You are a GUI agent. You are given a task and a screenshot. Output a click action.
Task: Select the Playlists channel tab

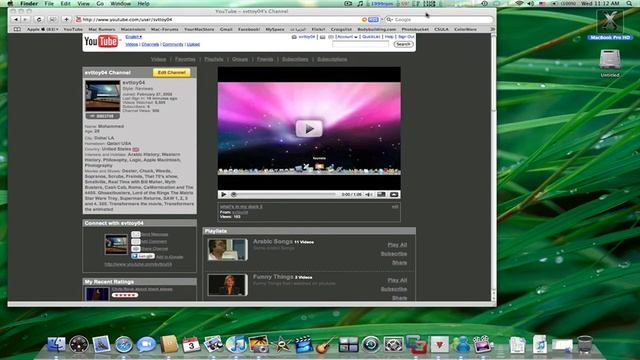pos(213,59)
